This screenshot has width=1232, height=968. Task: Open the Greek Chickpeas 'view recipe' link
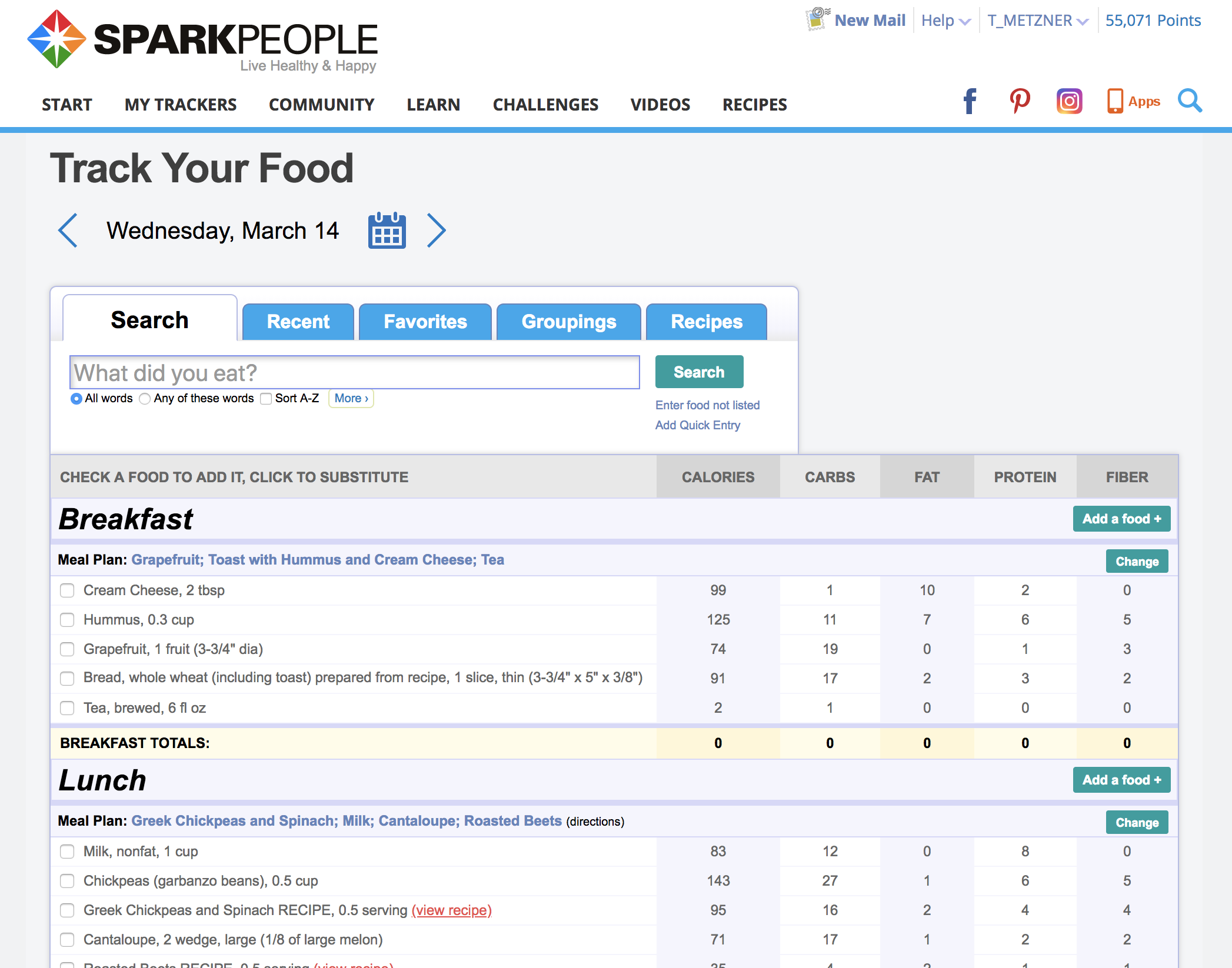click(x=451, y=910)
